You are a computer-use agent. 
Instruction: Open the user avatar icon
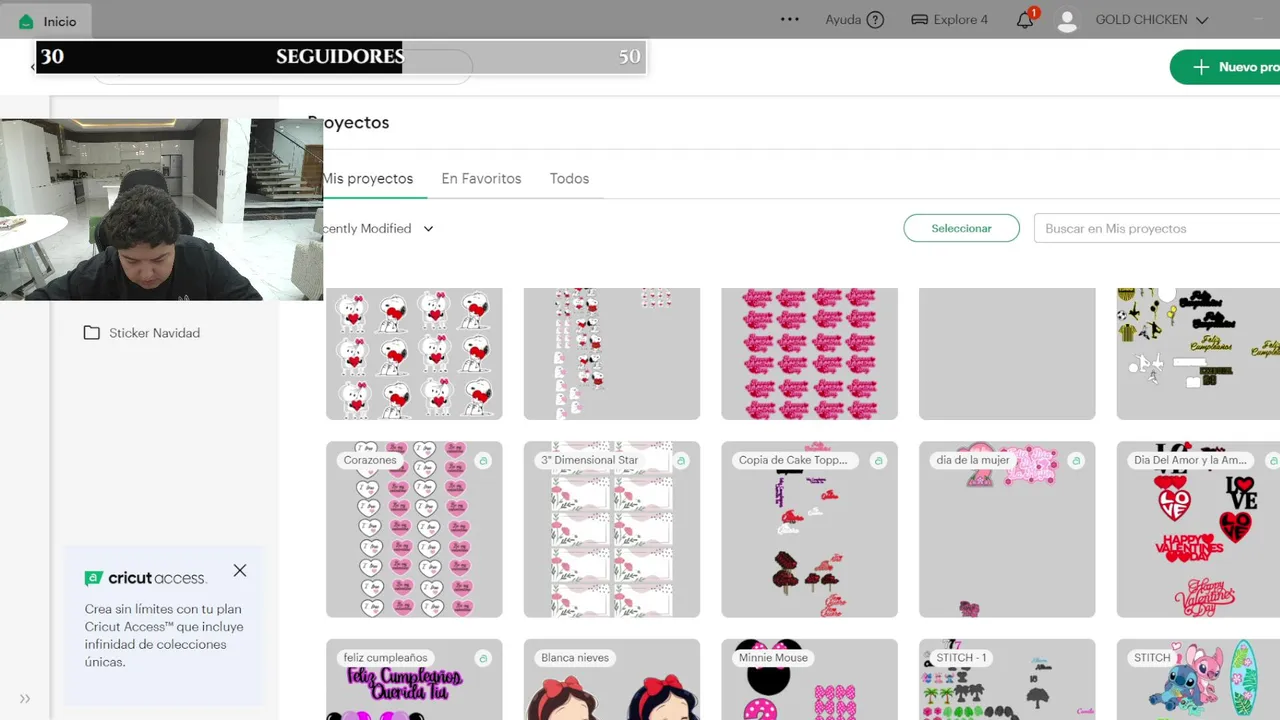pos(1067,20)
